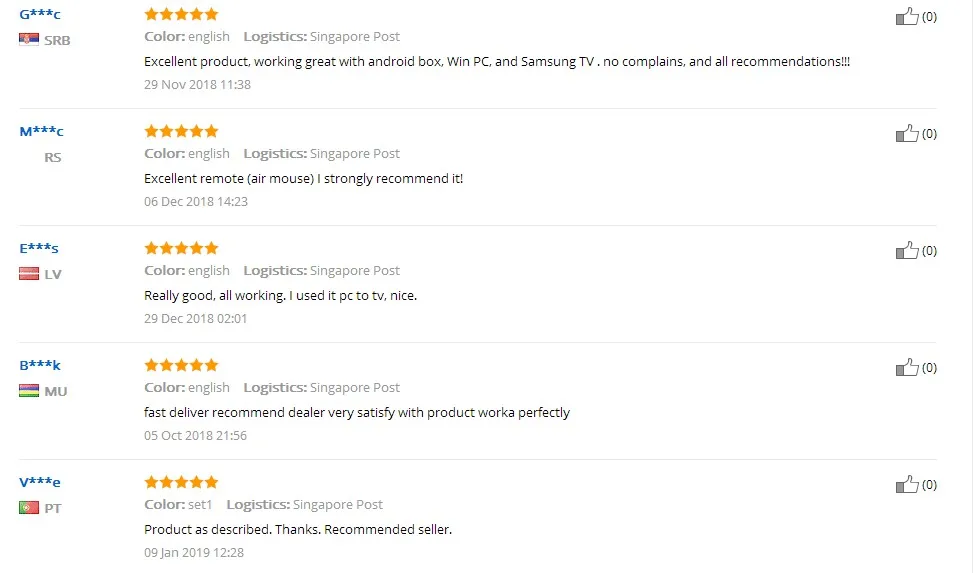973x573 pixels.
Task: Open reviewer G***c's profile
Action: 40,14
